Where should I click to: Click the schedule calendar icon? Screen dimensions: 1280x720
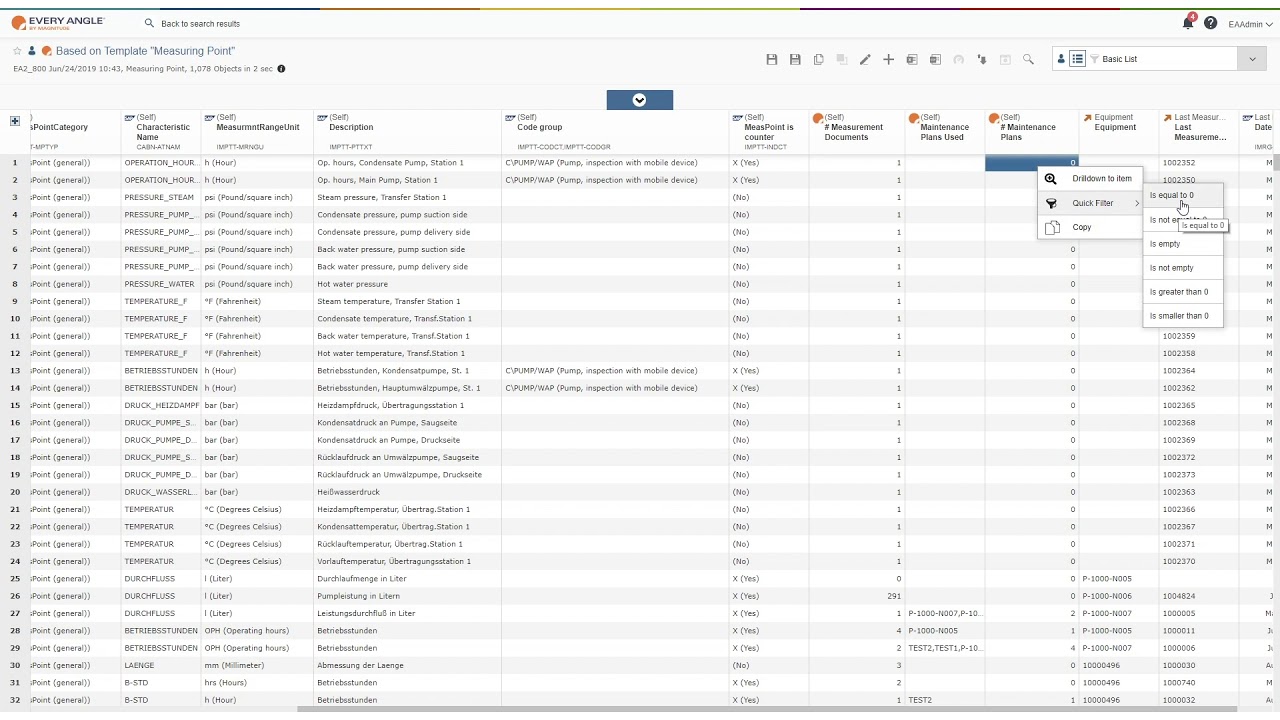click(x=1005, y=60)
